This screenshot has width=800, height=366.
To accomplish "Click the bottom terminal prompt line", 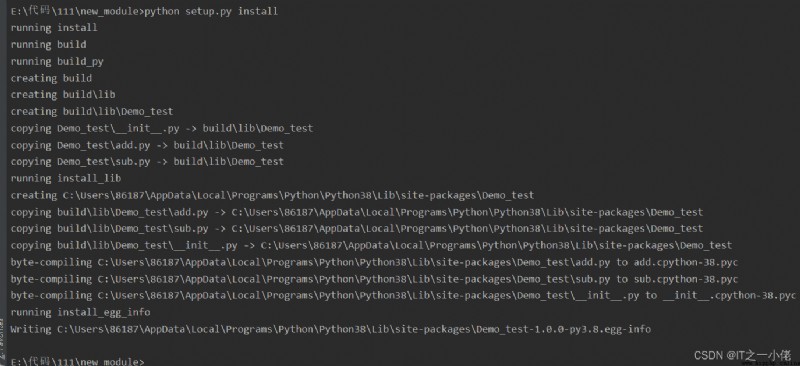I will point(78,361).
